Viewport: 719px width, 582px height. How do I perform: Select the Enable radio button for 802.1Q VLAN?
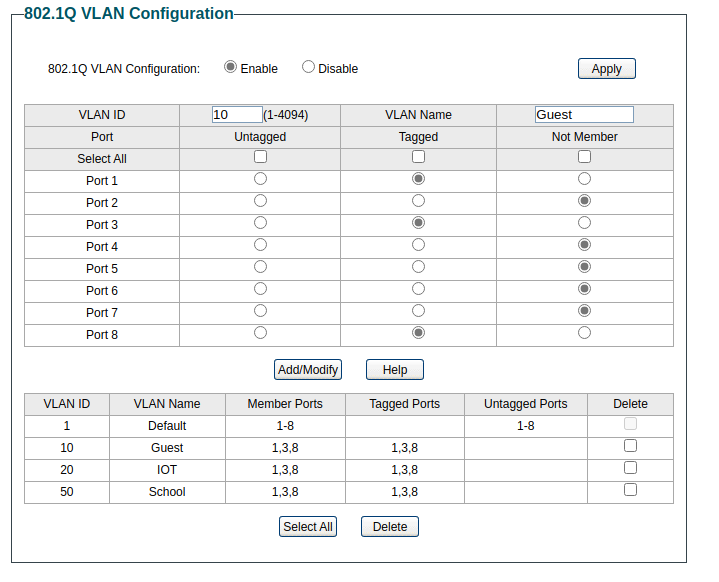(231, 67)
